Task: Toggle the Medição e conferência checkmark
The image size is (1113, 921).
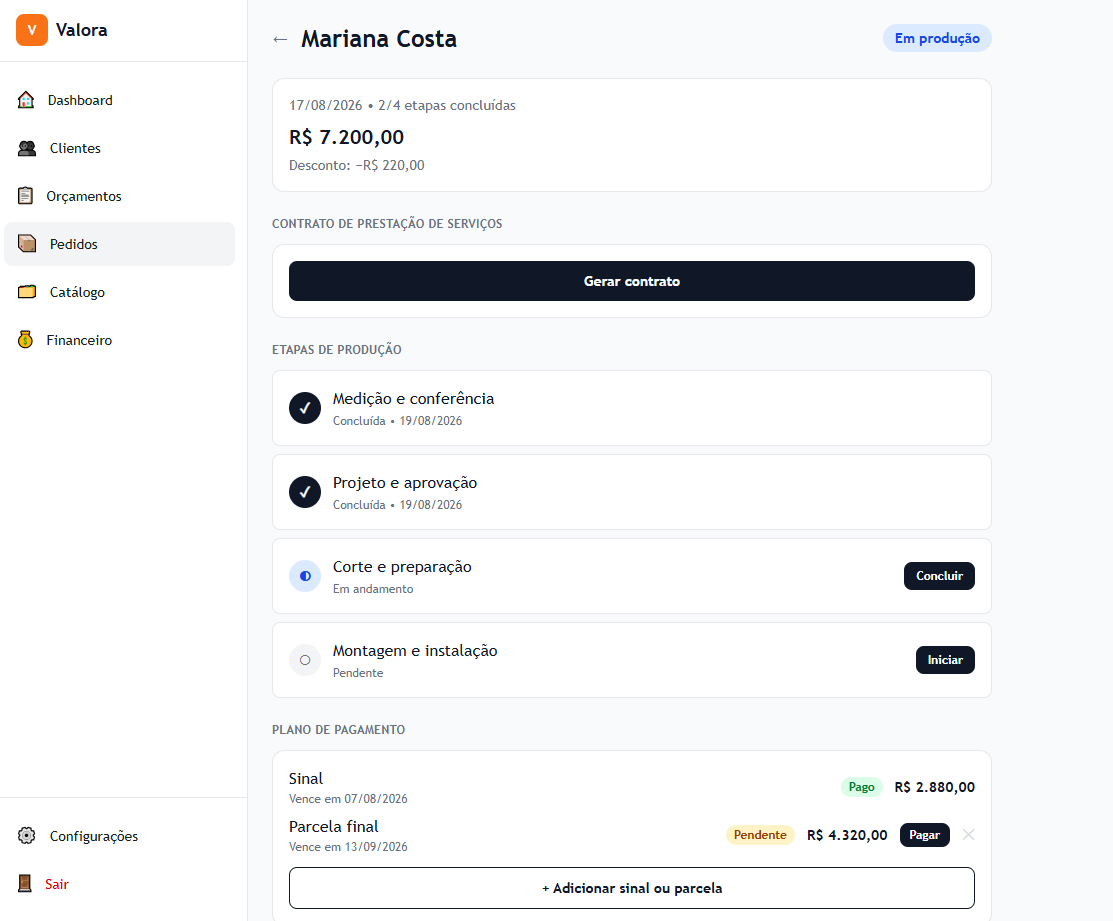Action: [x=305, y=408]
